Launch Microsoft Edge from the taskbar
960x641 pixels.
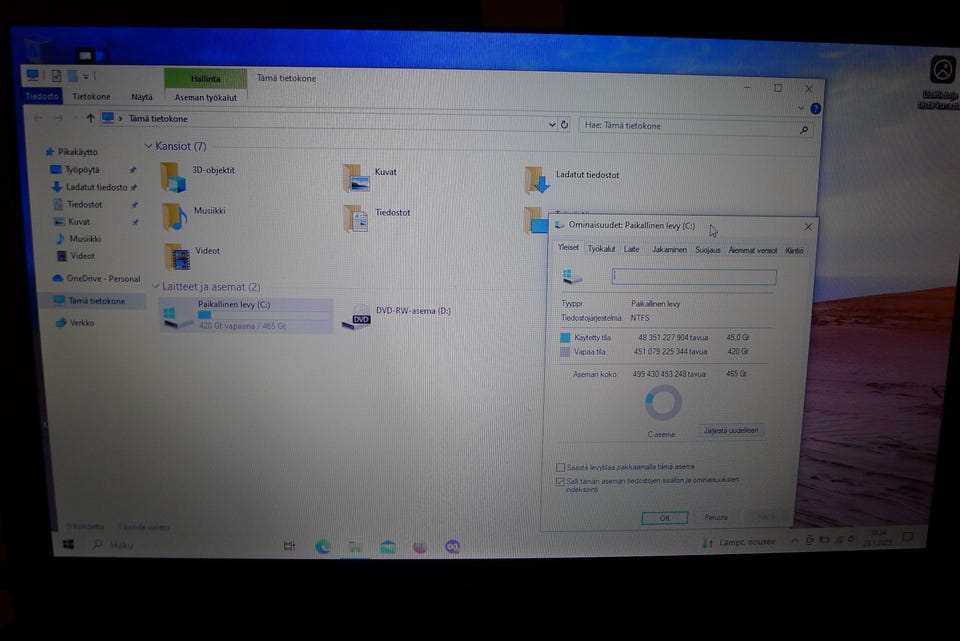(323, 547)
